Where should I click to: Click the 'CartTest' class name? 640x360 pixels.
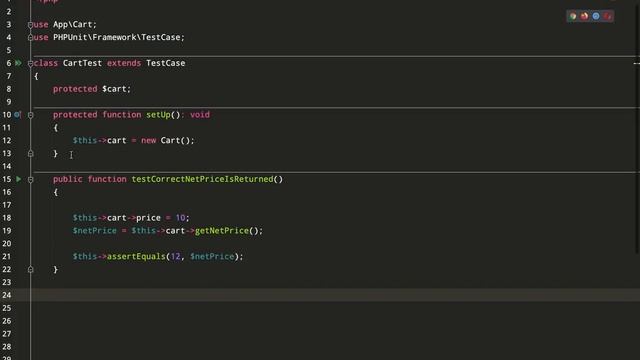pyautogui.click(x=82, y=63)
